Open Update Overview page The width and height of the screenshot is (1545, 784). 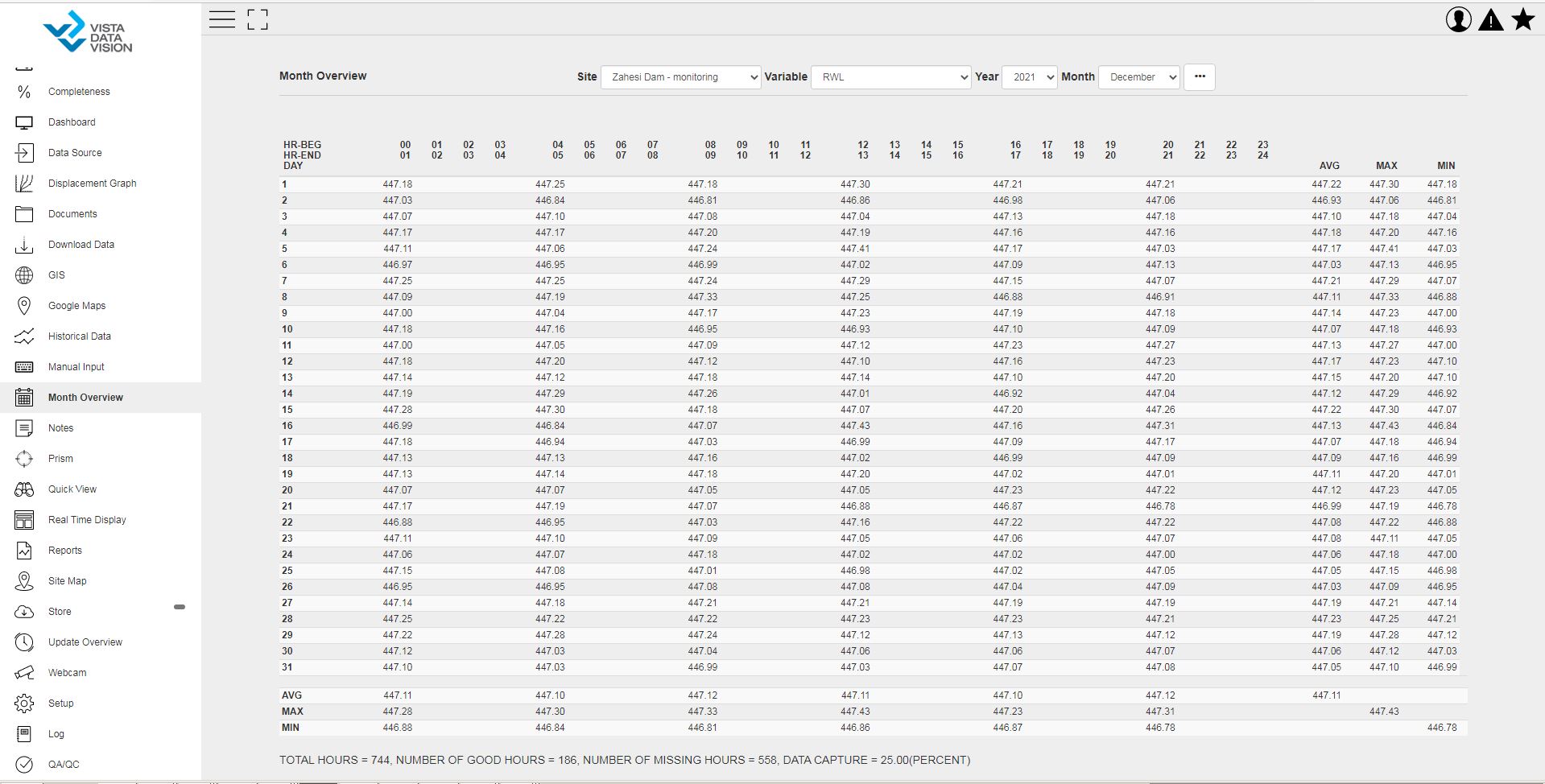click(x=85, y=642)
